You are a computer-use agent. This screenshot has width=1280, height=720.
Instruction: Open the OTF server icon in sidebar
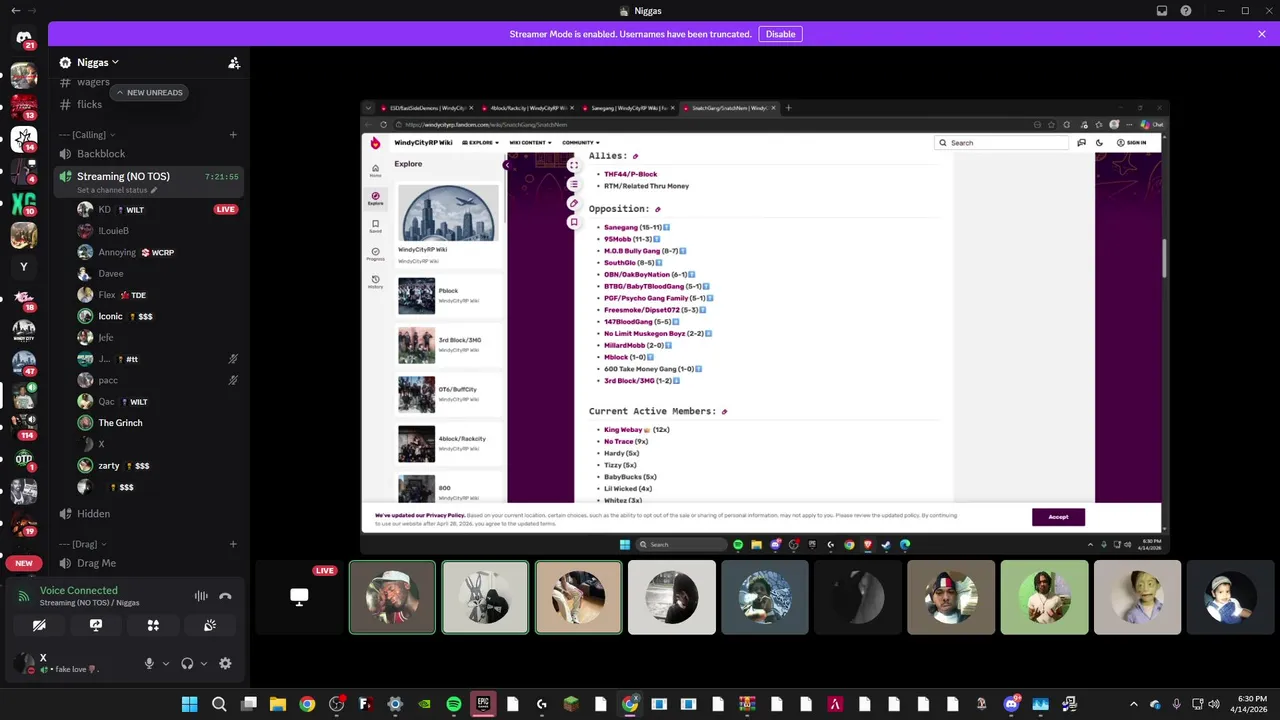pos(24,459)
